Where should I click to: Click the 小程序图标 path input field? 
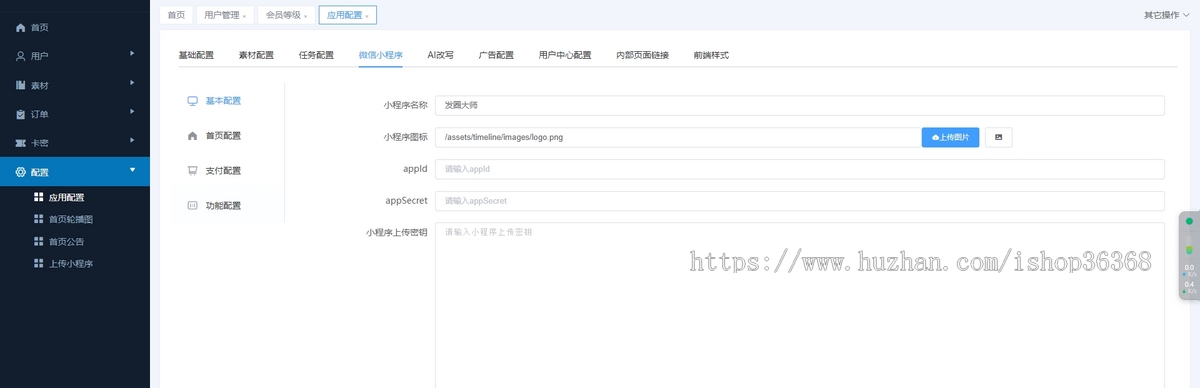[x=678, y=137]
